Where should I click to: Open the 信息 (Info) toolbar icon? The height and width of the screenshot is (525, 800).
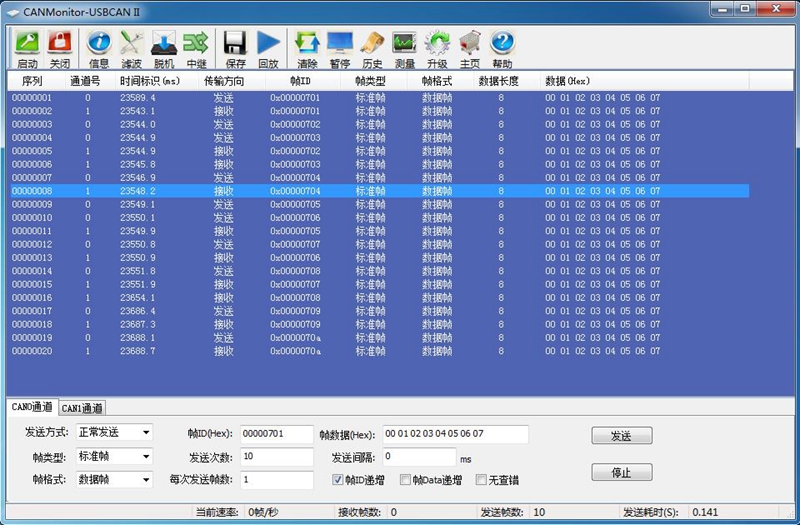click(x=99, y=44)
